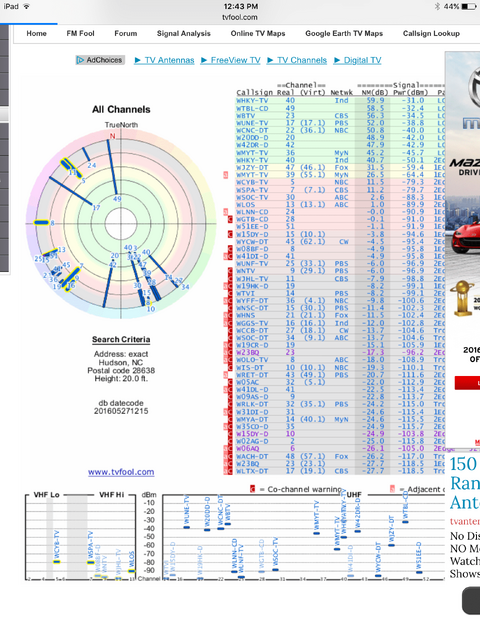Tap the battery indicator icon
This screenshot has height=640, width=480.
pos(468,6)
